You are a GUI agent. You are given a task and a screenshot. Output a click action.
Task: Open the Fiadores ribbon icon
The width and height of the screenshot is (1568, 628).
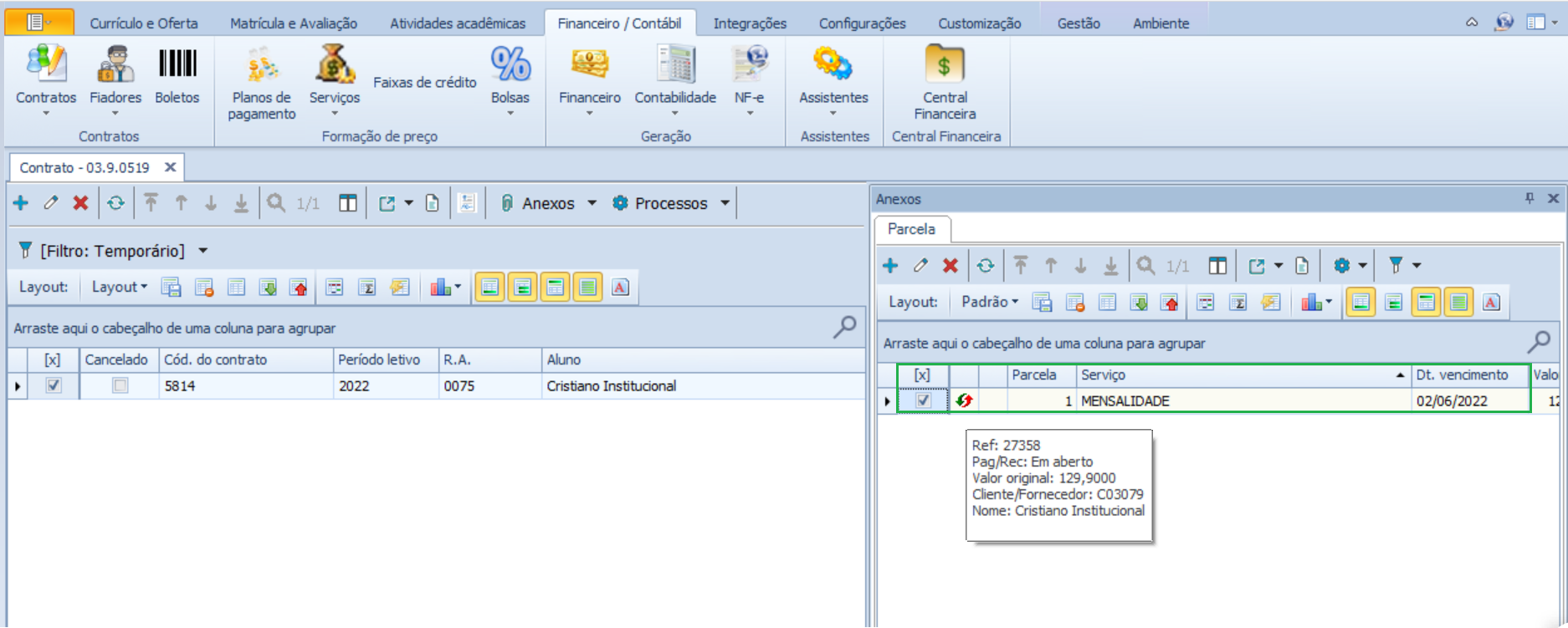click(115, 65)
